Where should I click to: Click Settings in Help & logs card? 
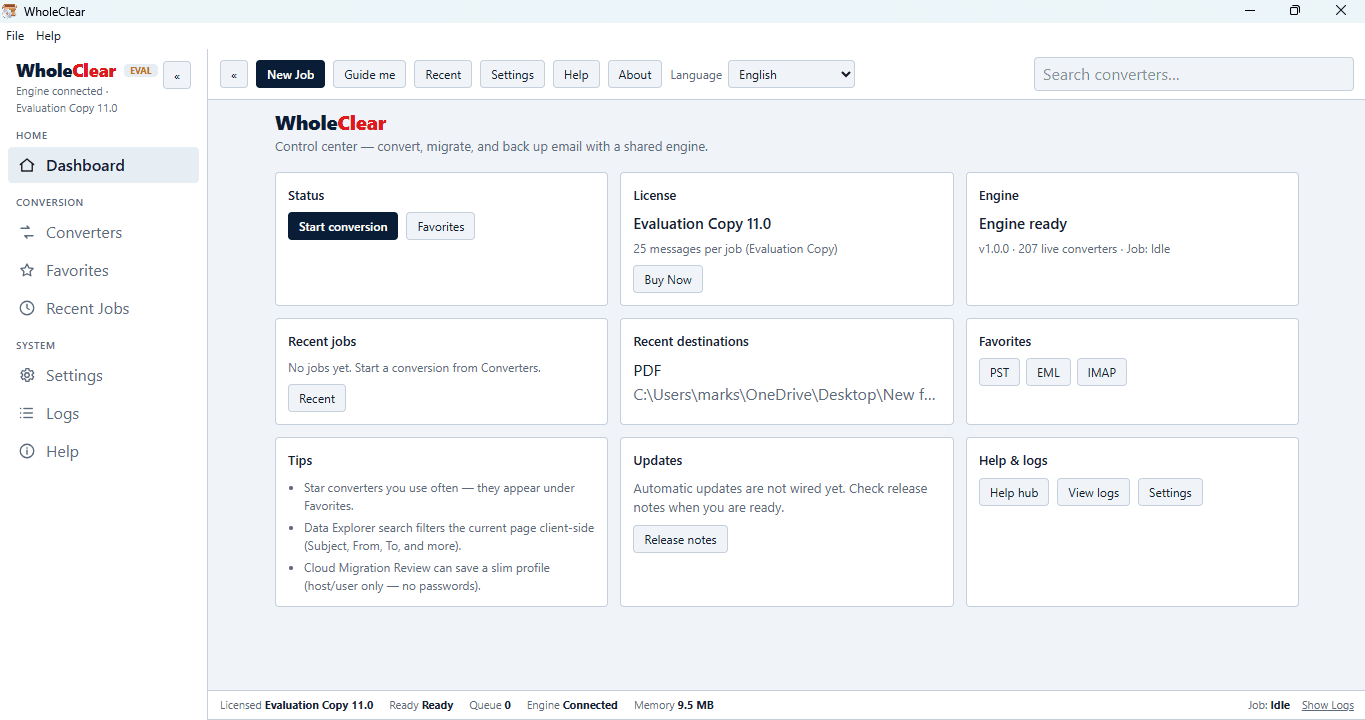[x=1170, y=492]
